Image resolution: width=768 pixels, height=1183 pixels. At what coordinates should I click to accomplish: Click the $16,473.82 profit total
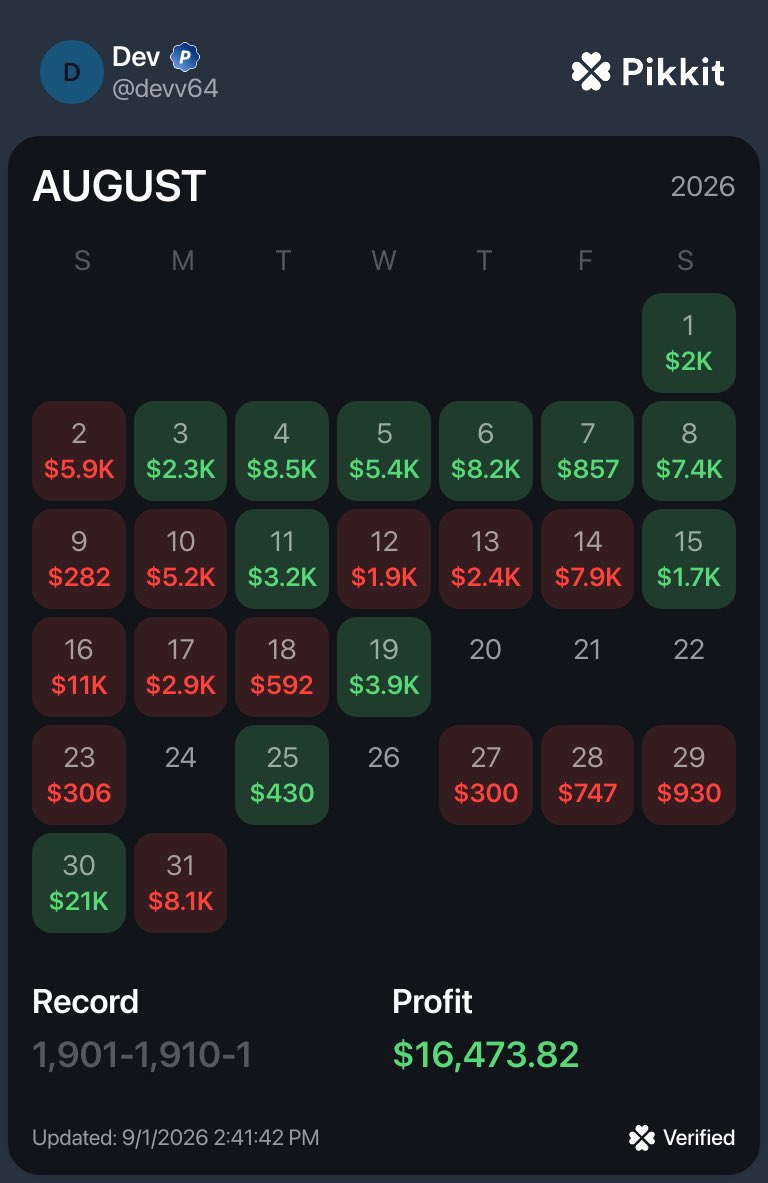click(x=486, y=1054)
